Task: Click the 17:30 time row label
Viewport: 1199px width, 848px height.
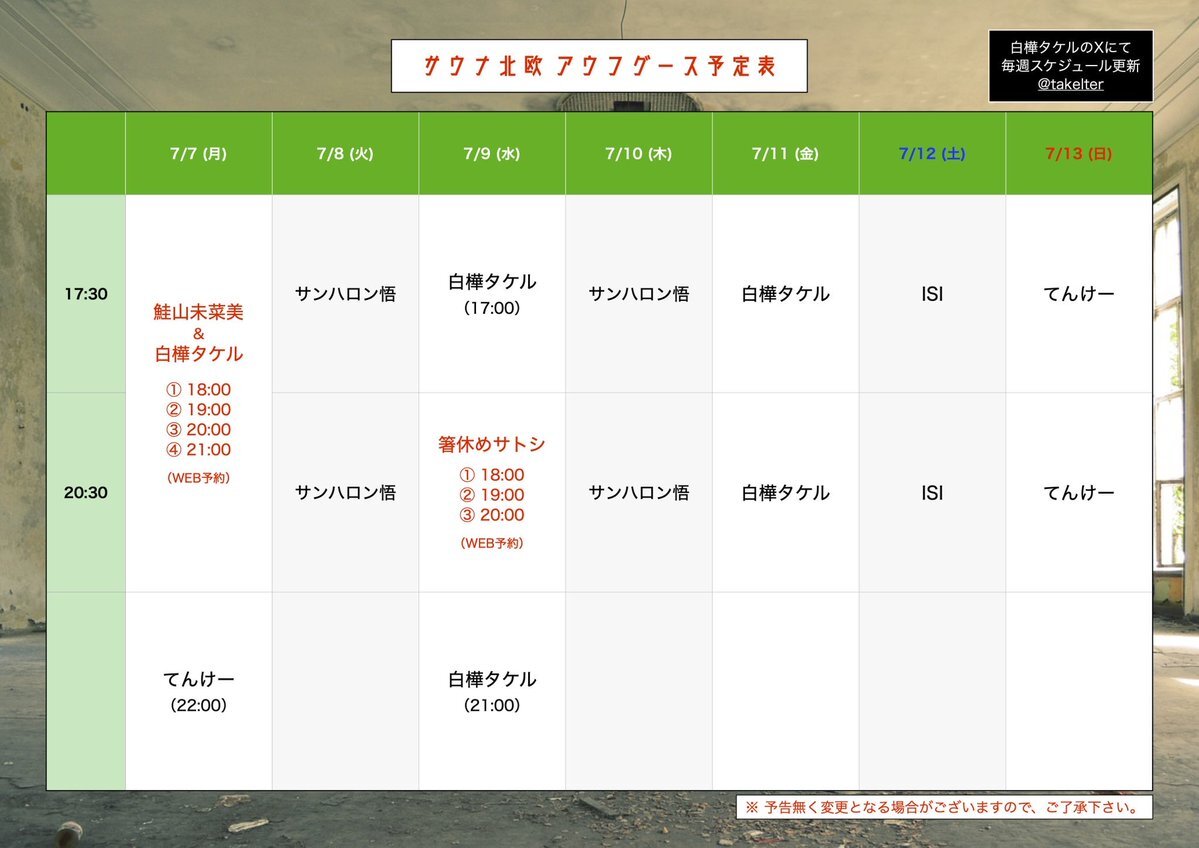Action: (86, 294)
